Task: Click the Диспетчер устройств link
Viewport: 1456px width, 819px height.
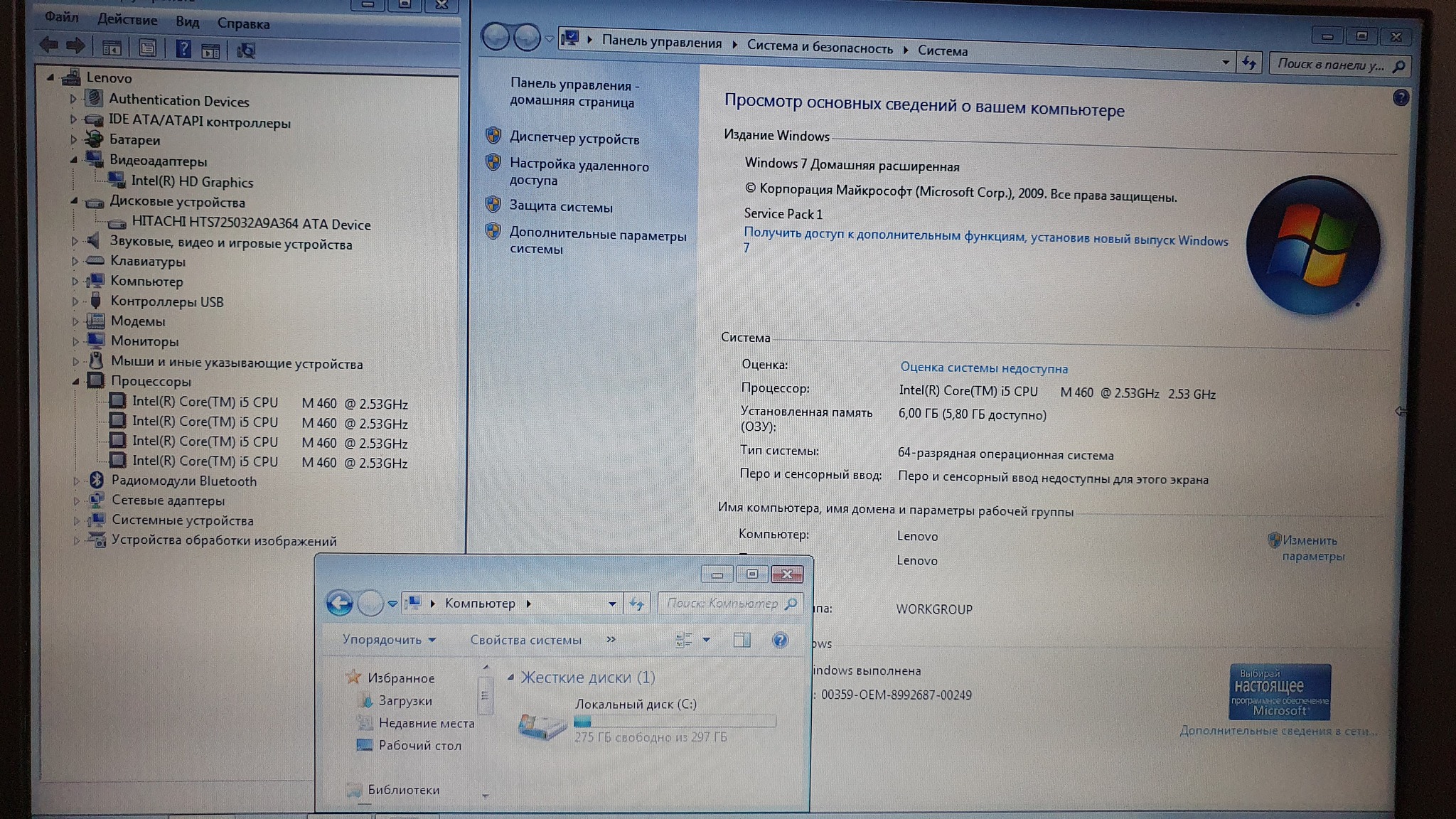Action: pyautogui.click(x=574, y=139)
